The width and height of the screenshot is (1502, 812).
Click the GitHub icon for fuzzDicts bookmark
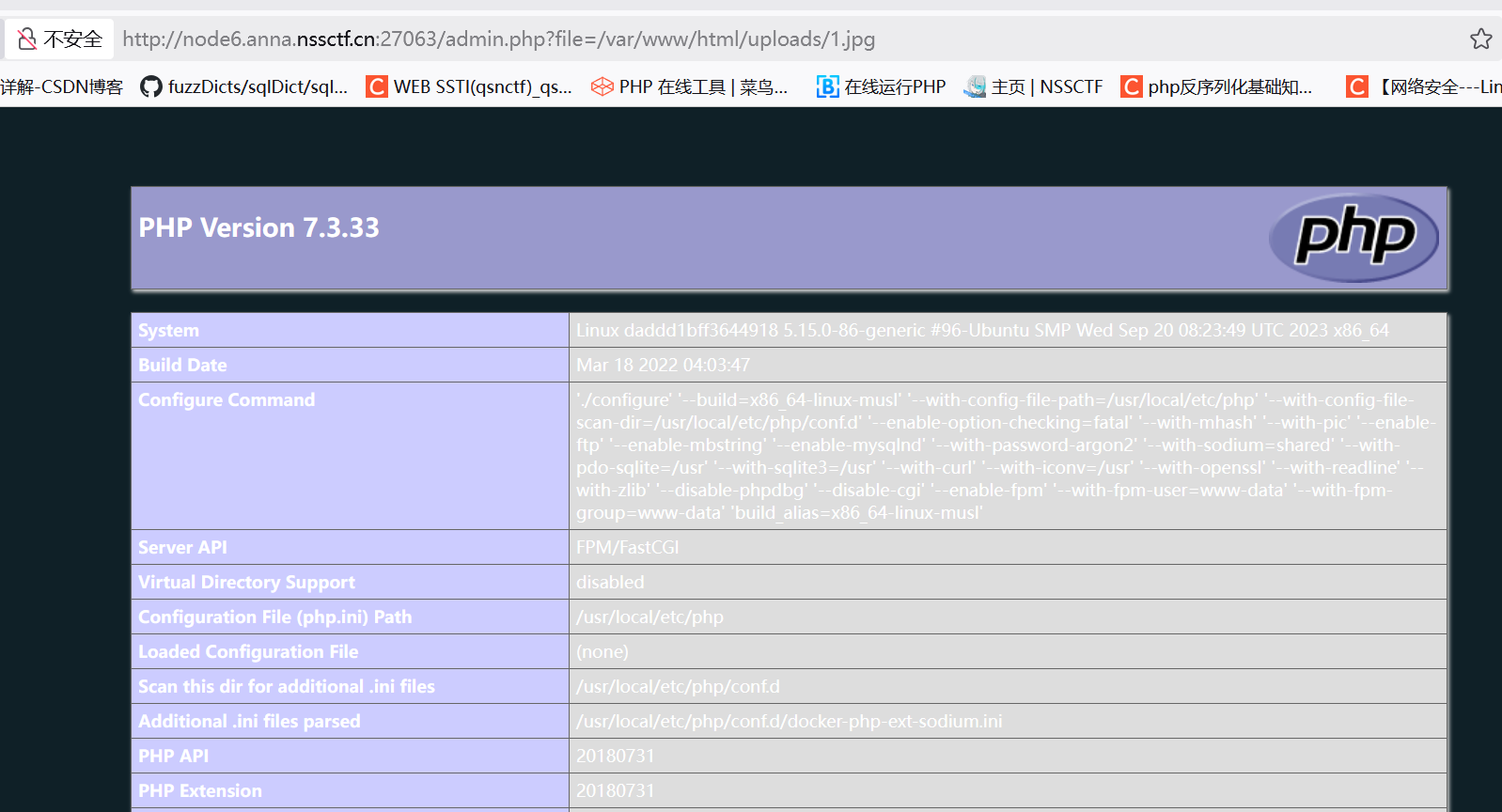tap(150, 86)
